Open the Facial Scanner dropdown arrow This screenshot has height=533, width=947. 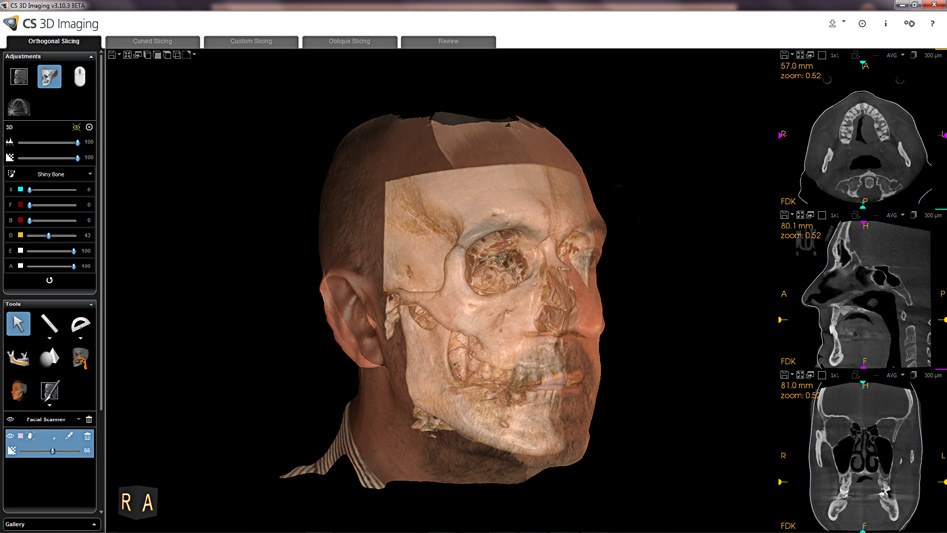pos(79,419)
